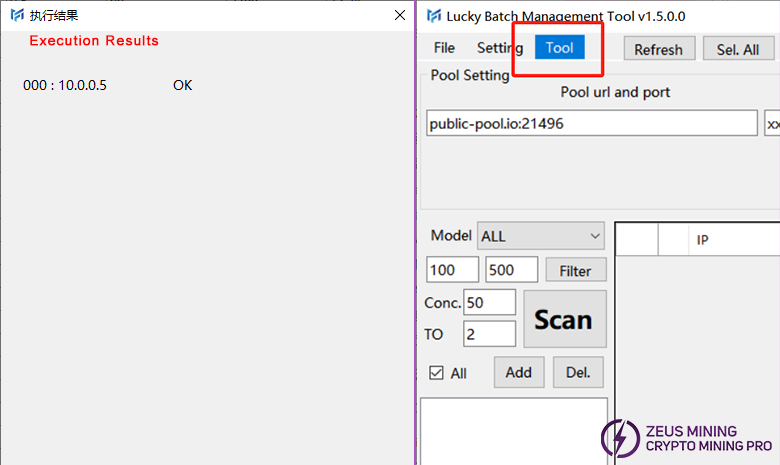Click the Conc. field showing 50

pyautogui.click(x=489, y=302)
